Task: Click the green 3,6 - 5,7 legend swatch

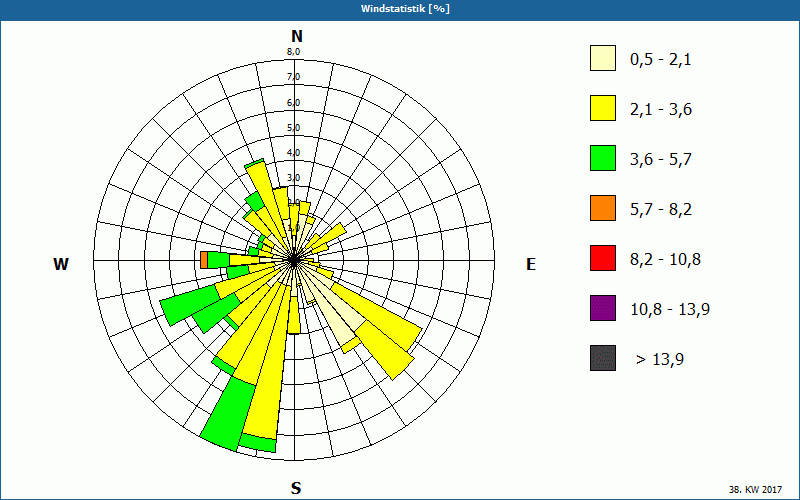Action: tap(603, 158)
